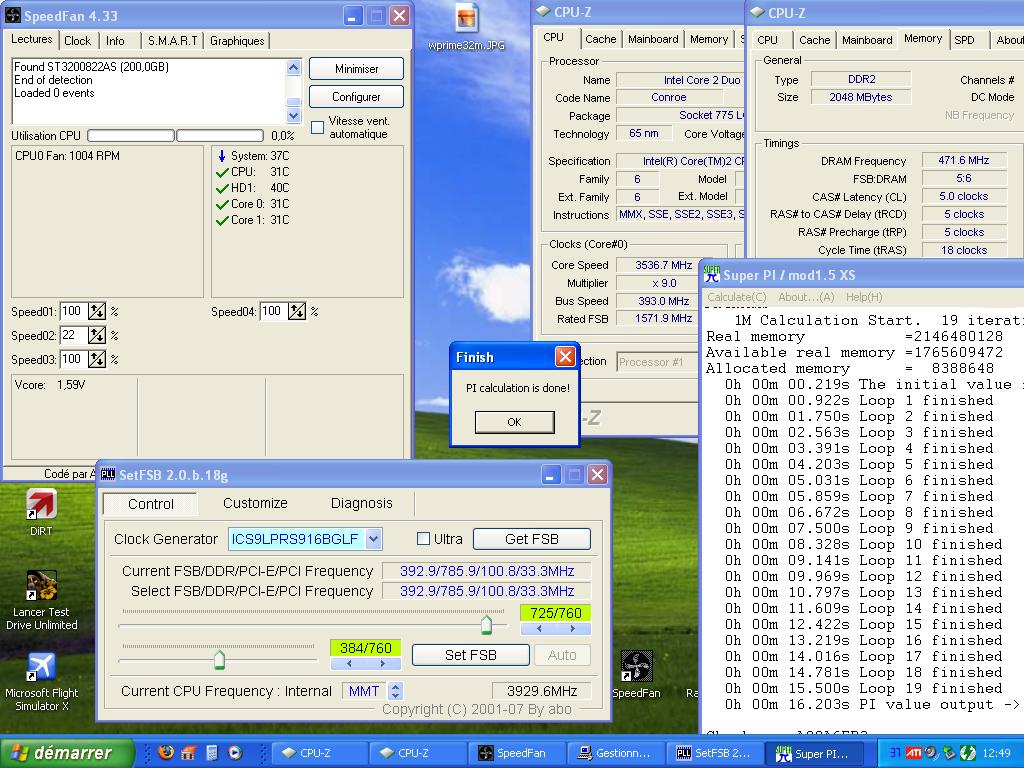Click the SpeedFan title bar icon
This screenshot has width=1024, height=768.
[12, 15]
